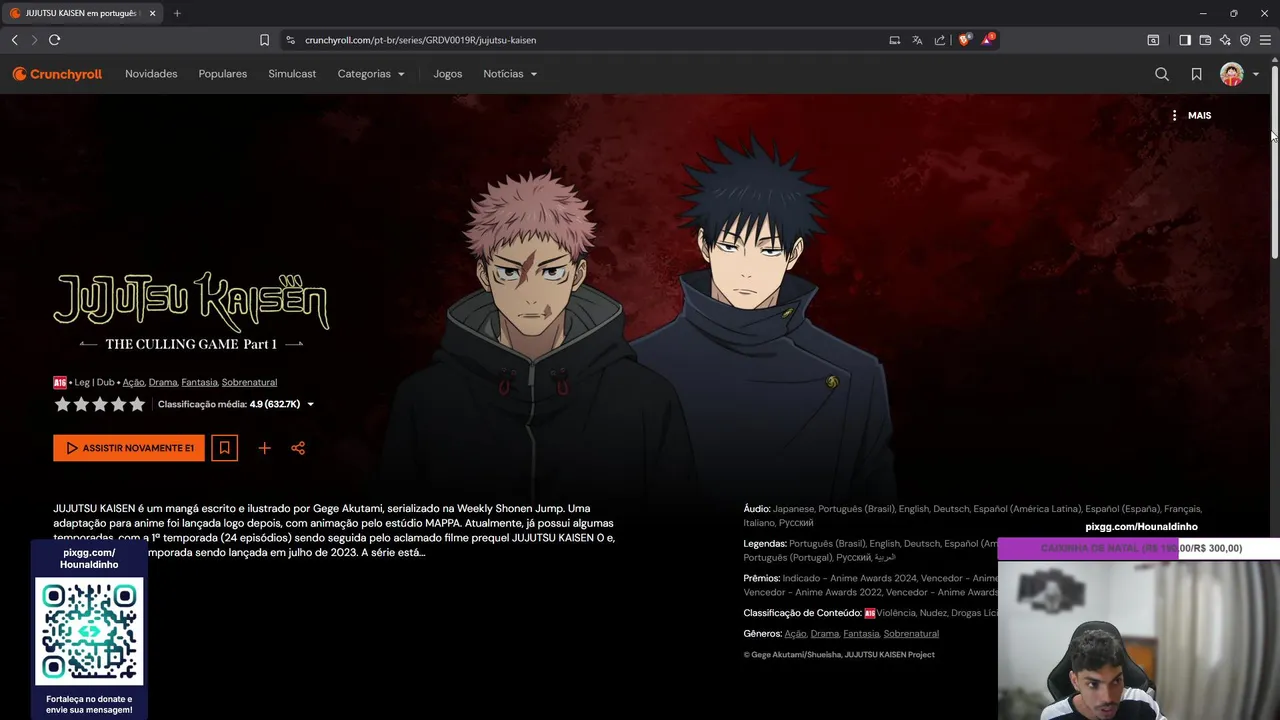
Task: Open the Brave Wallet icon
Action: 1205,40
